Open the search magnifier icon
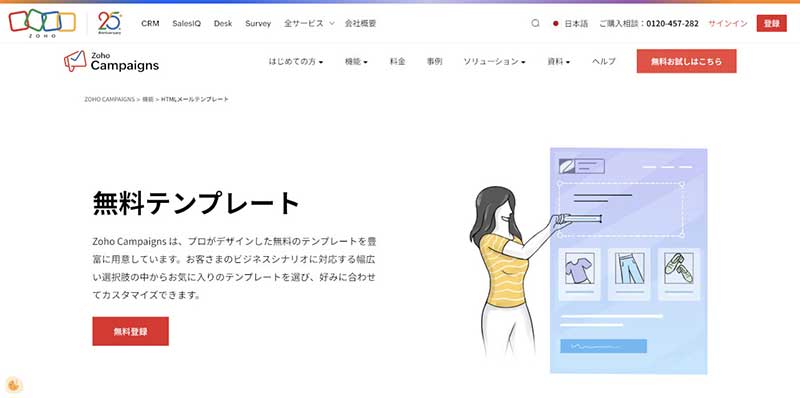Image resolution: width=800 pixels, height=398 pixels. coord(535,23)
